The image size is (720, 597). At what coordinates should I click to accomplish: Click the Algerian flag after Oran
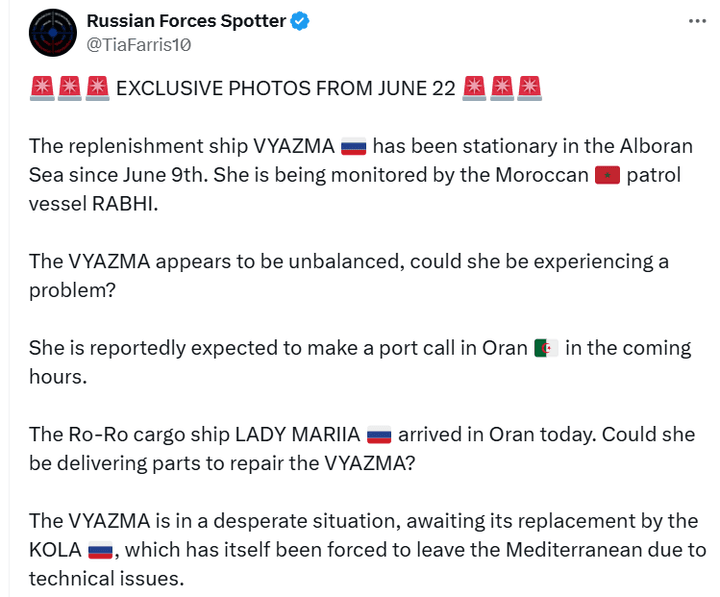click(x=546, y=348)
